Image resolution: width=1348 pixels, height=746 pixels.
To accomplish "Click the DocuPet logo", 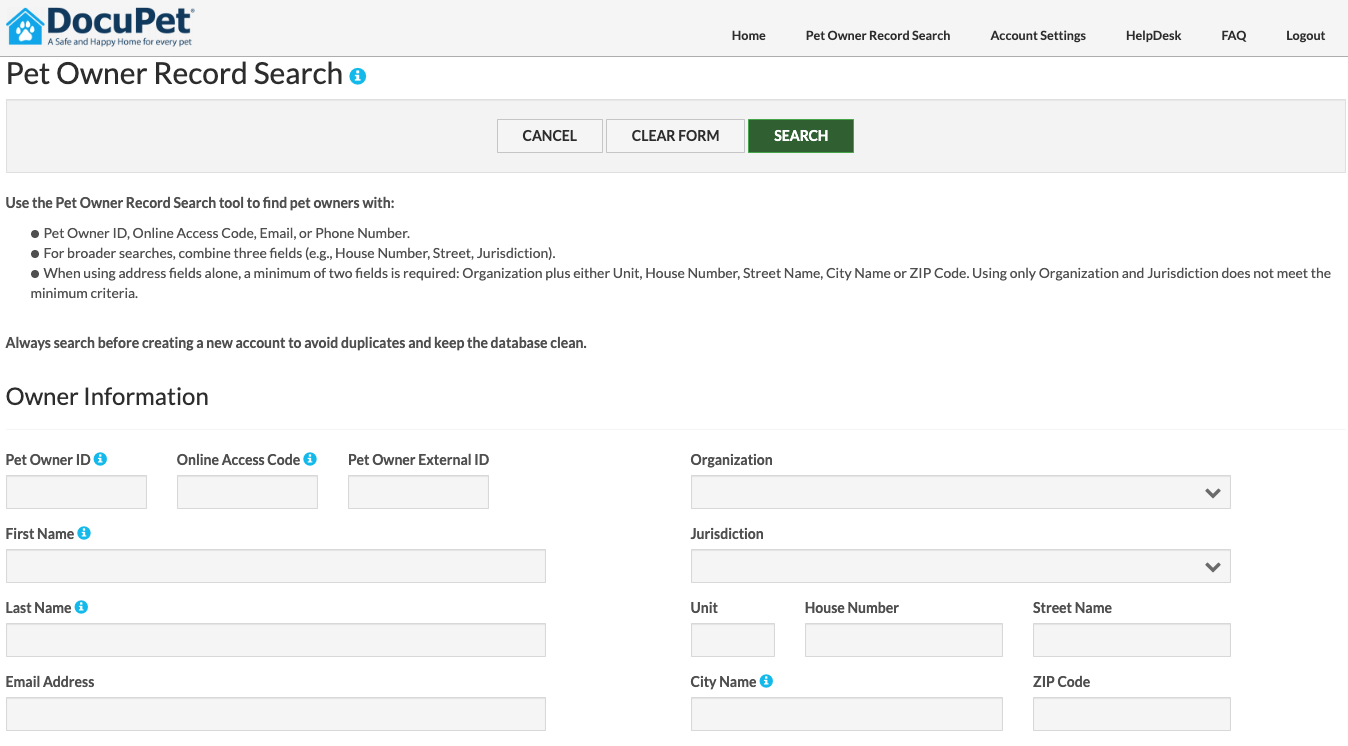I will (100, 28).
